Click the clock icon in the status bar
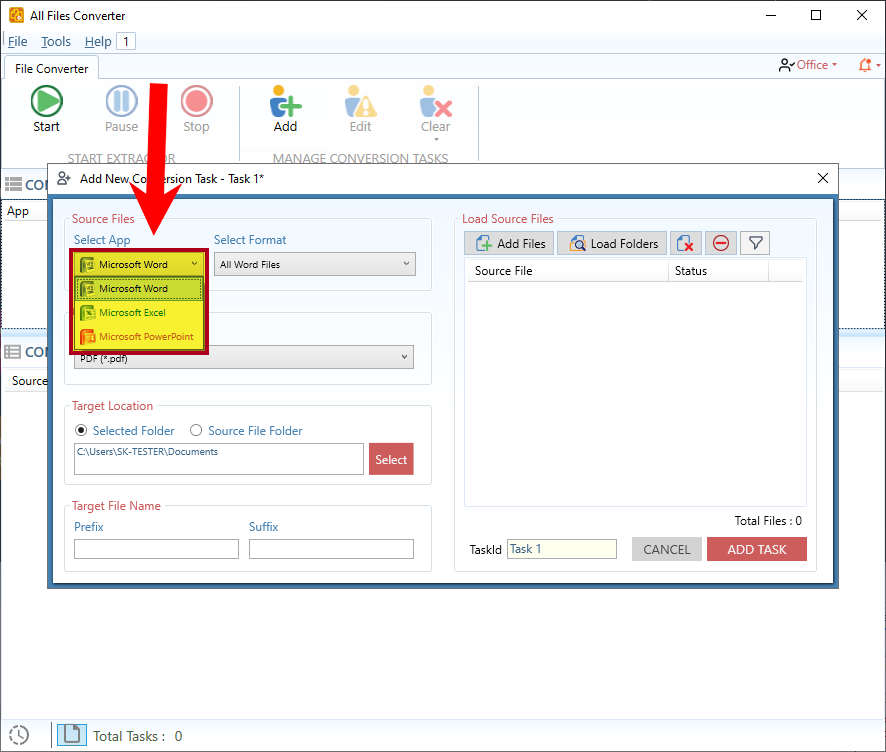This screenshot has width=886, height=752. pos(19,734)
